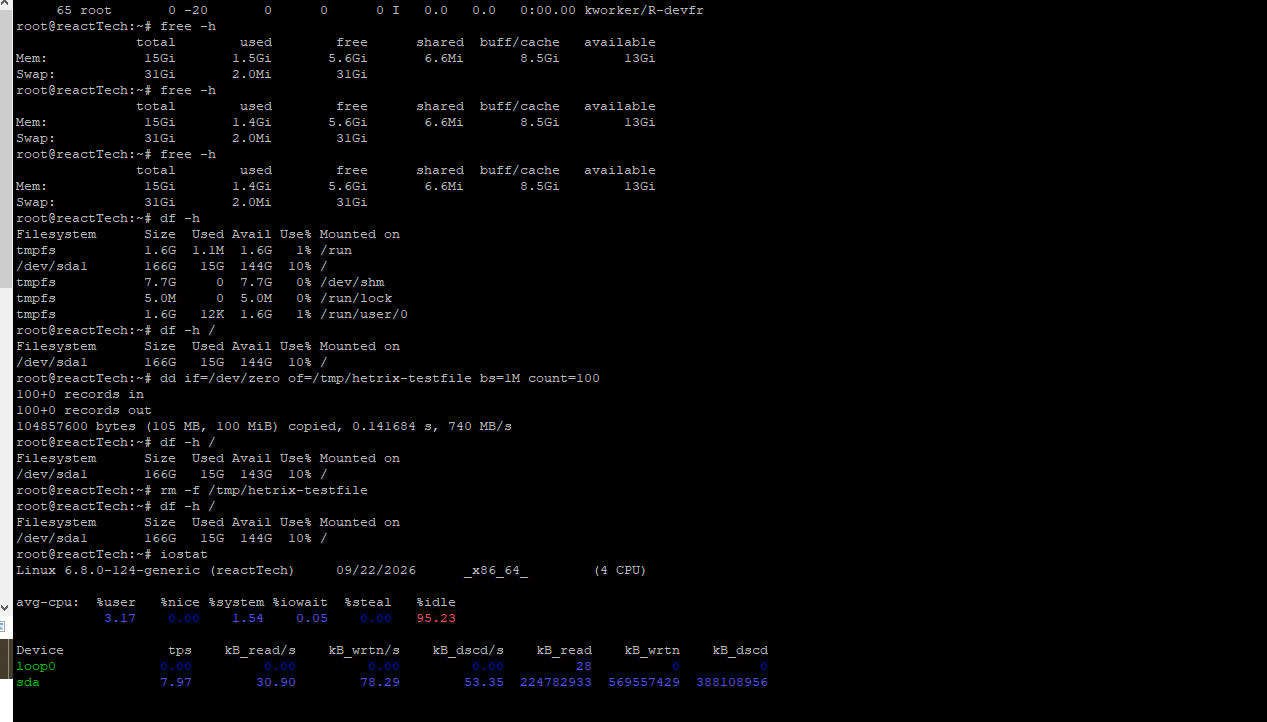Click the /dev/shm mount point

pos(352,282)
